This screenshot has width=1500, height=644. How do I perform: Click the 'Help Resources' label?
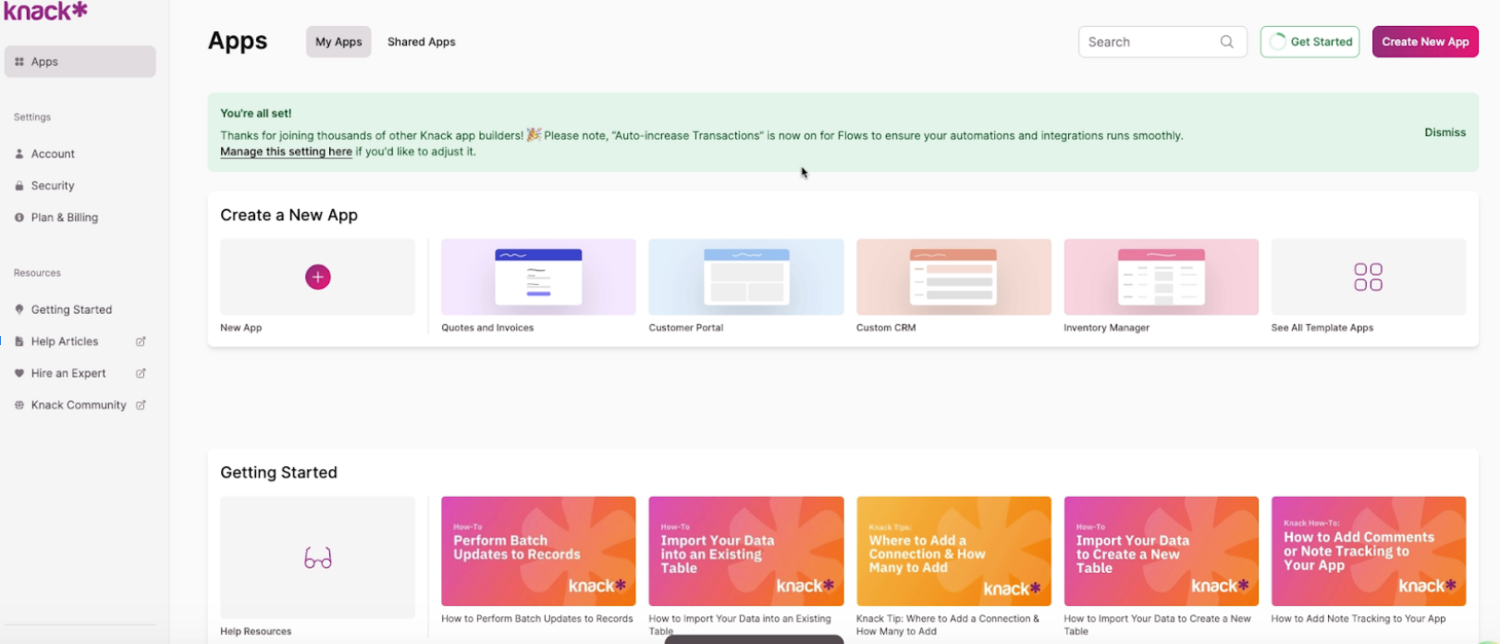click(x=256, y=631)
